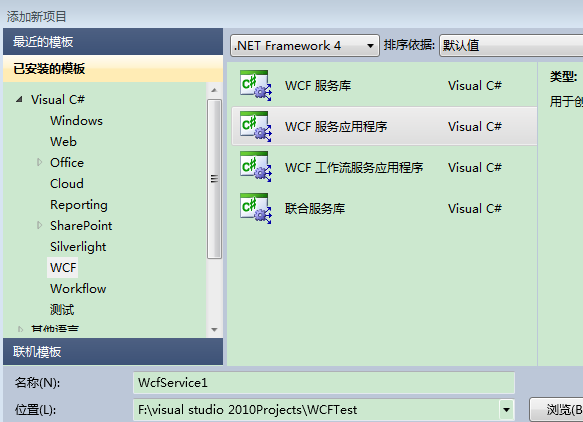Click Visual C# label in WCF 工作流服务应用程序 row

[475, 168]
